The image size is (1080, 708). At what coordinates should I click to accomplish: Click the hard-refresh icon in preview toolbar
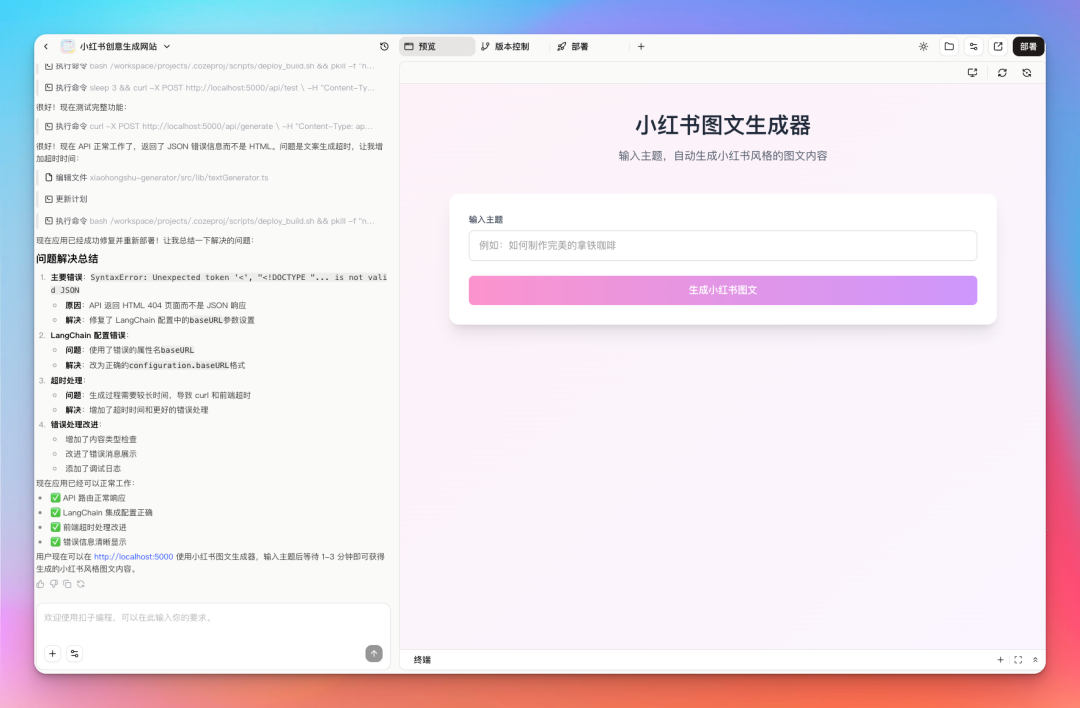click(x=1027, y=73)
